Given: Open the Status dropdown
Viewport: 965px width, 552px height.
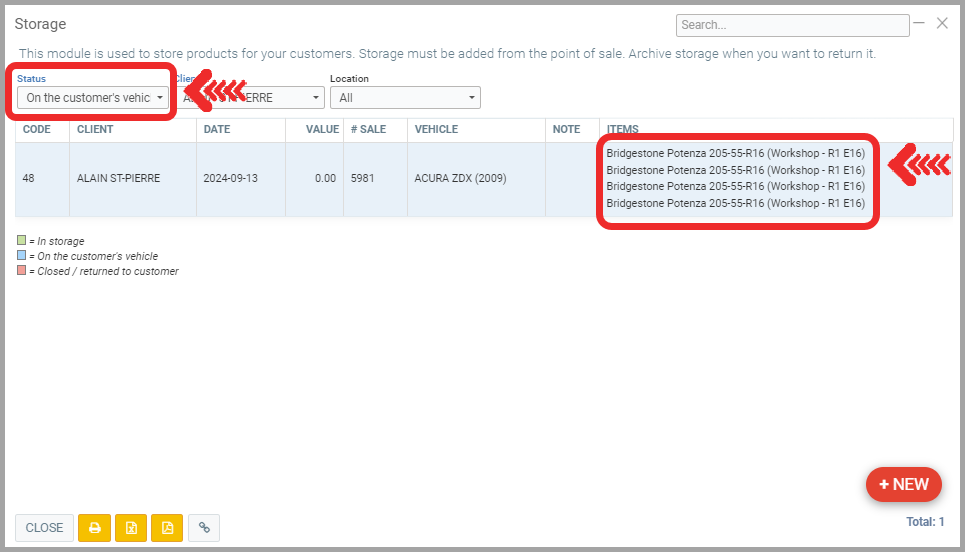Looking at the screenshot, I should 93,98.
